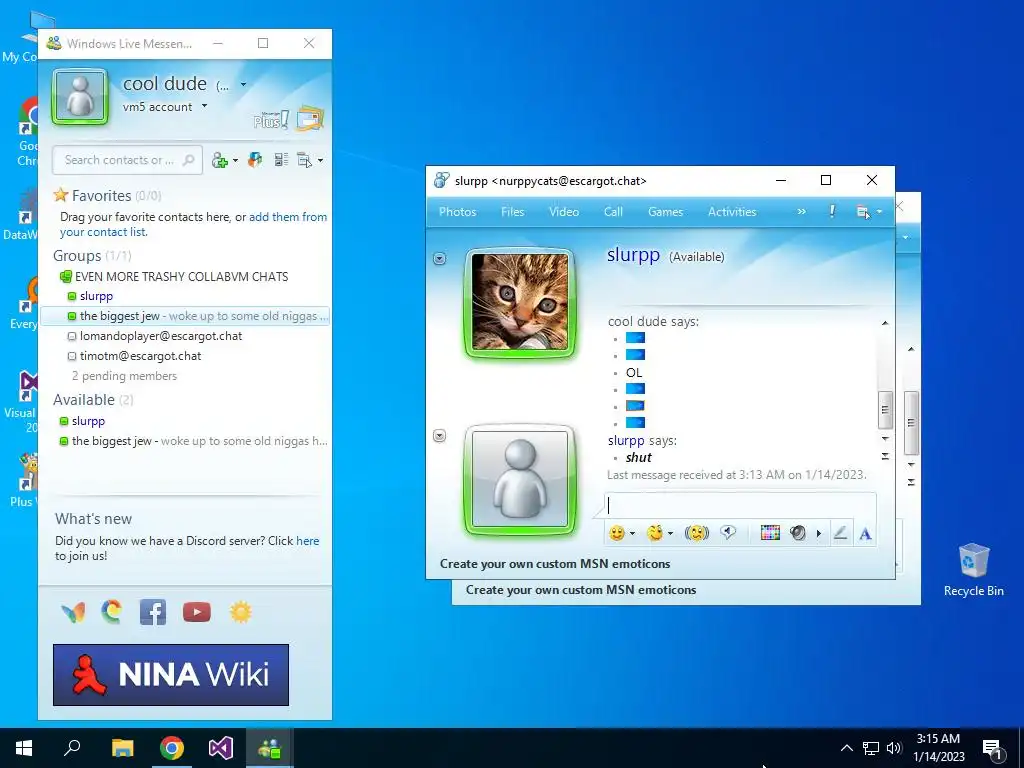This screenshot has width=1024, height=768.
Task: Click the Messenger Plus! logo icon
Action: point(271,120)
